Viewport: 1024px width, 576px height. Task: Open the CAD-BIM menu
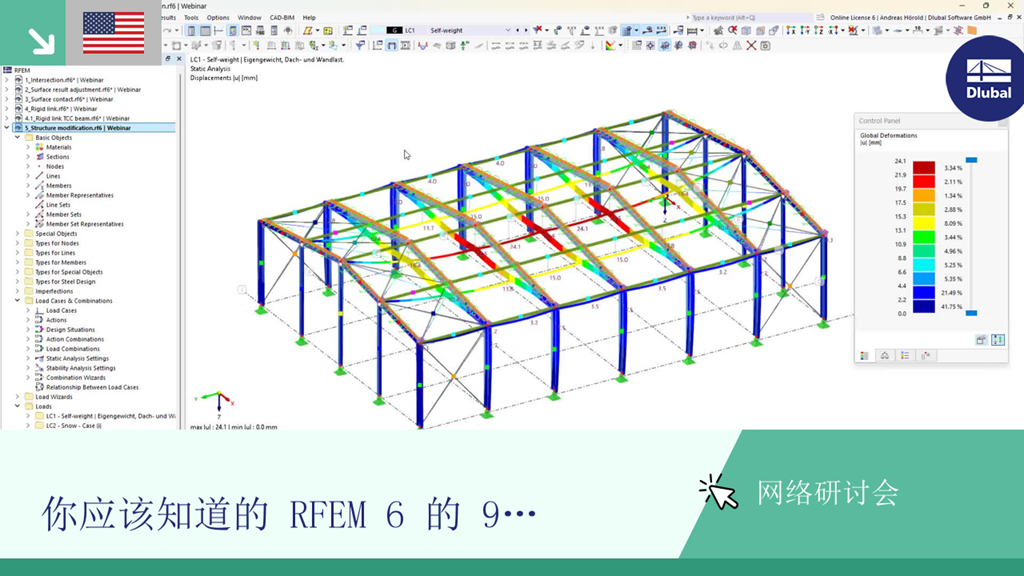[282, 18]
